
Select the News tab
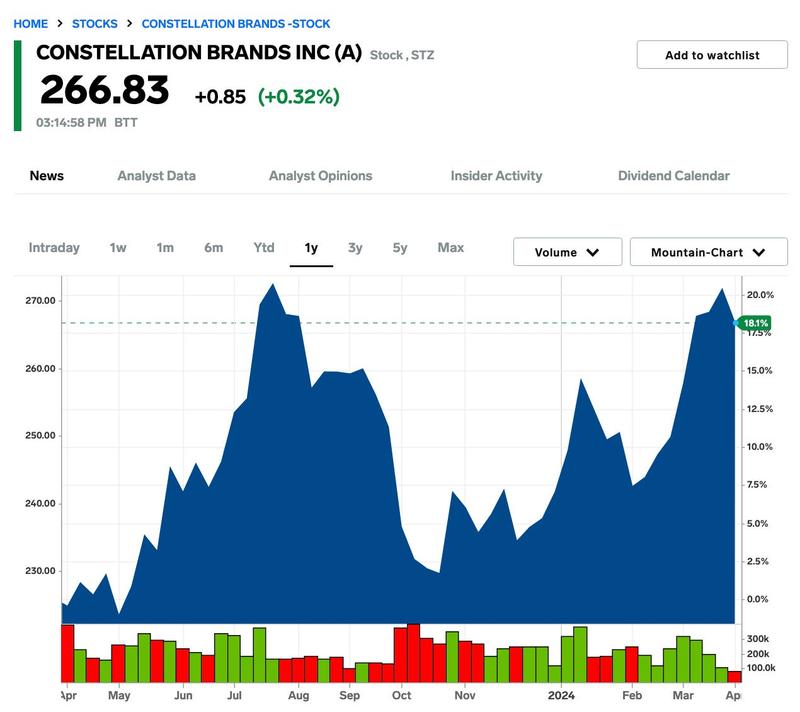click(46, 175)
